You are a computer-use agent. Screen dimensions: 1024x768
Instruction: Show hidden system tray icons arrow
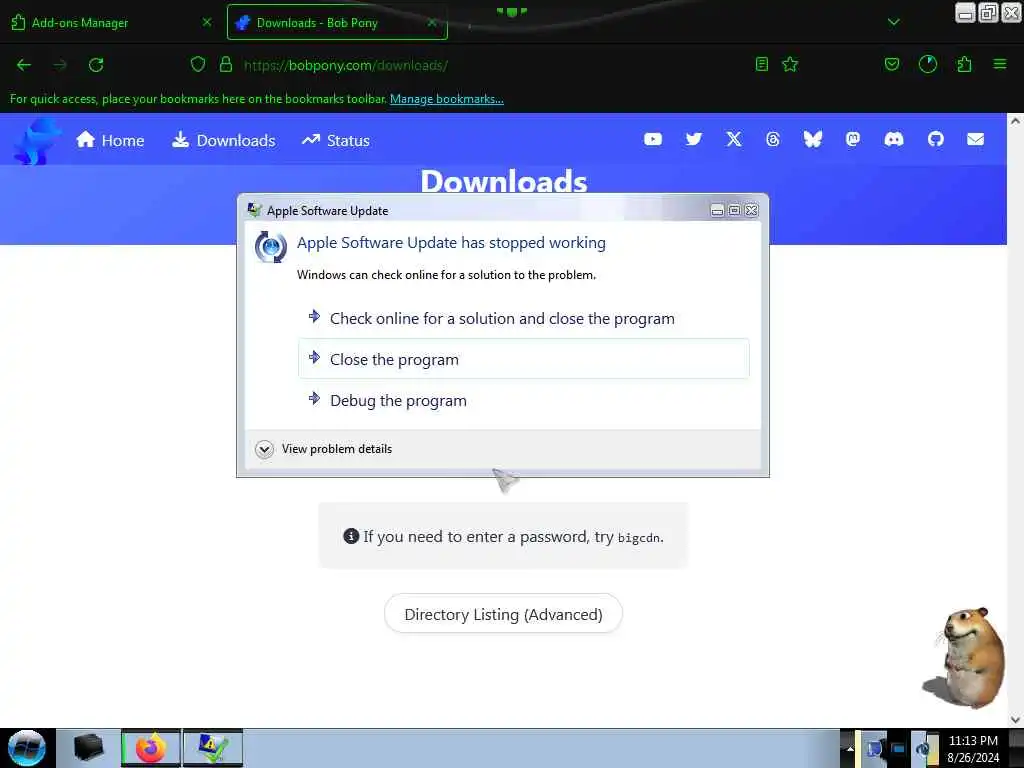click(850, 748)
